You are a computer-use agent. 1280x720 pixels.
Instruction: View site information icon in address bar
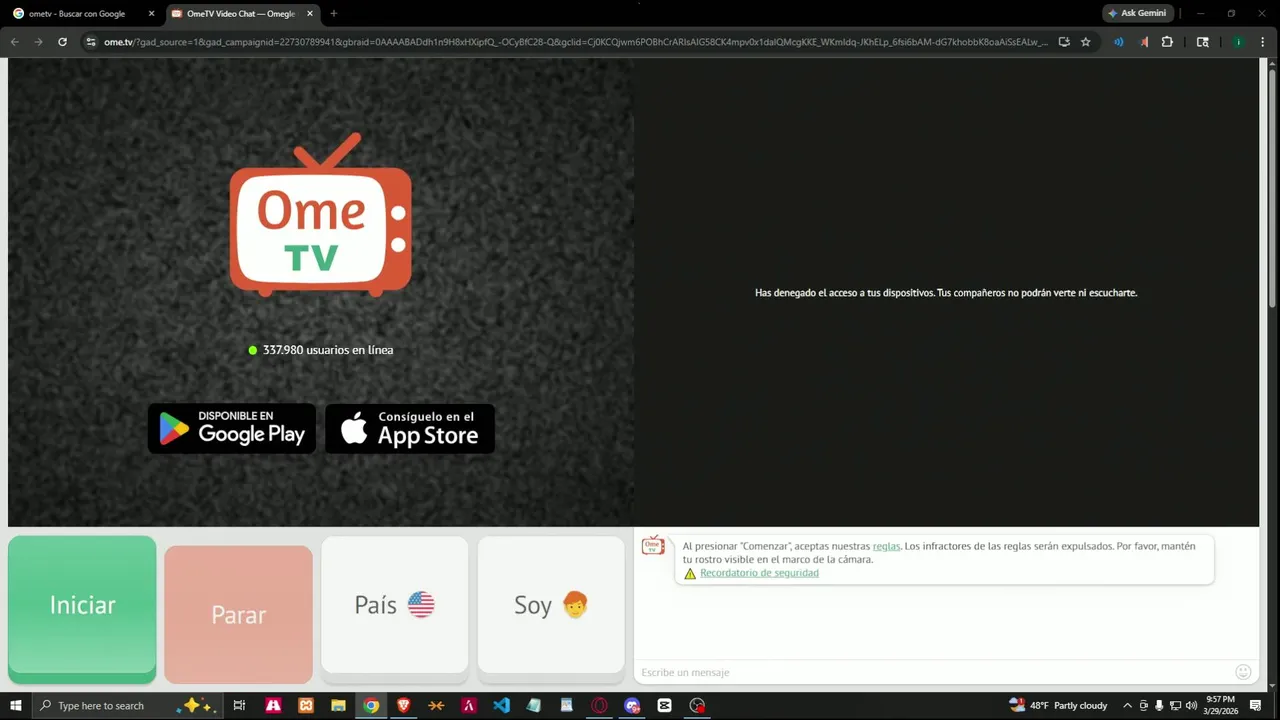(x=91, y=42)
